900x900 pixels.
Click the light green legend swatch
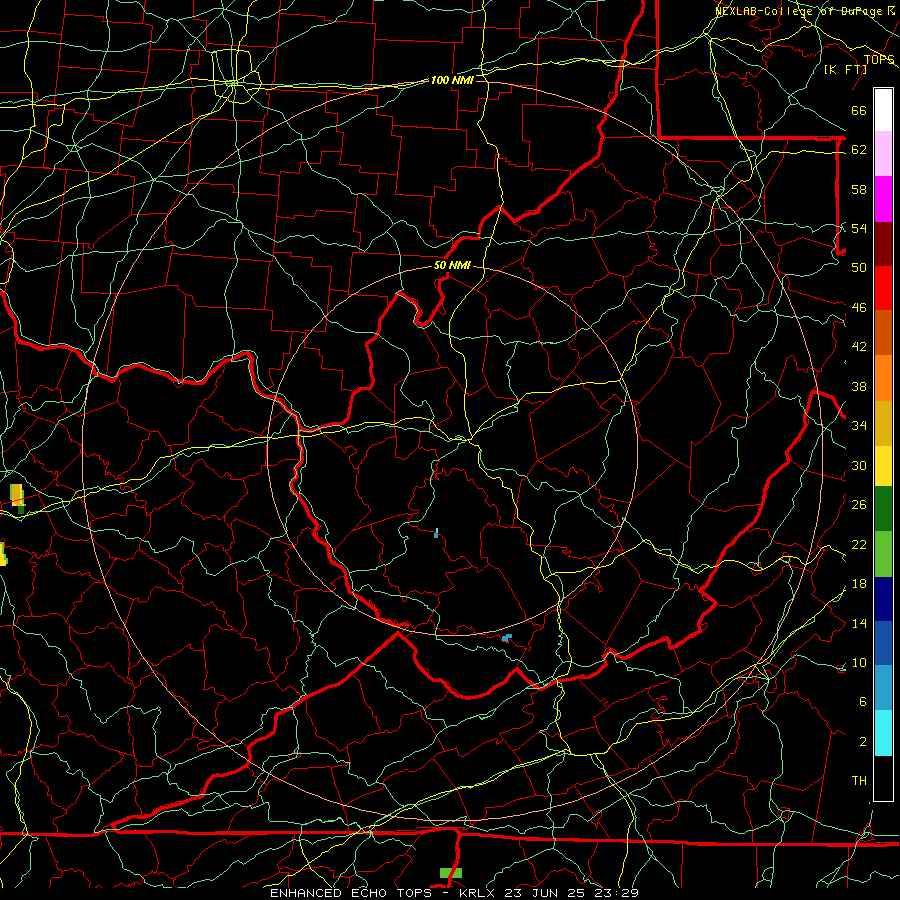click(883, 554)
